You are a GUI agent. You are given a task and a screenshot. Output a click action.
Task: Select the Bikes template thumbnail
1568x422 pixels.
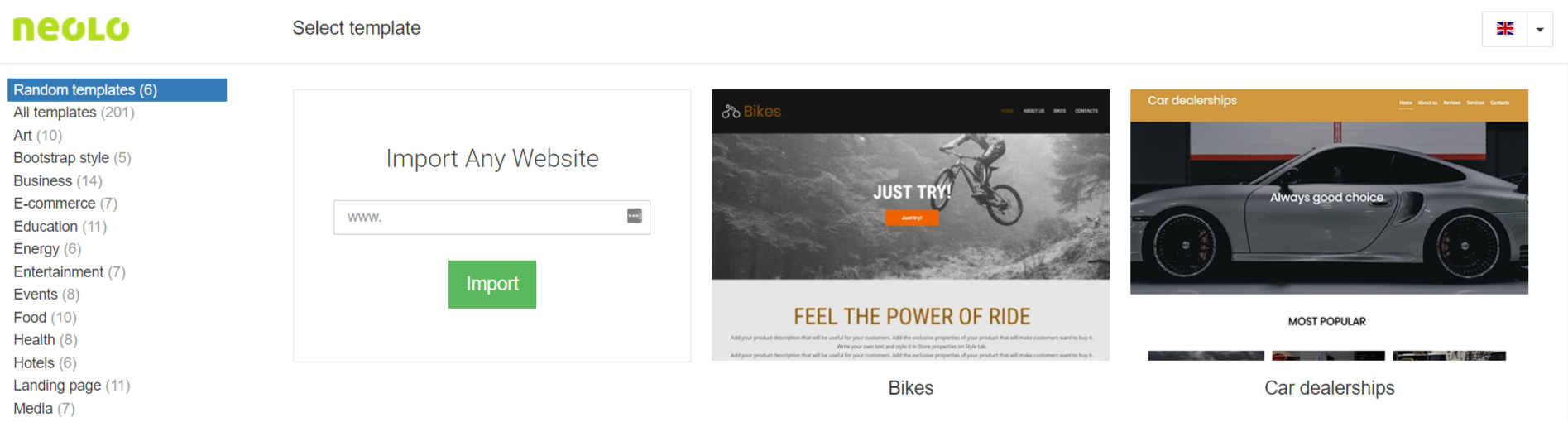click(x=910, y=224)
